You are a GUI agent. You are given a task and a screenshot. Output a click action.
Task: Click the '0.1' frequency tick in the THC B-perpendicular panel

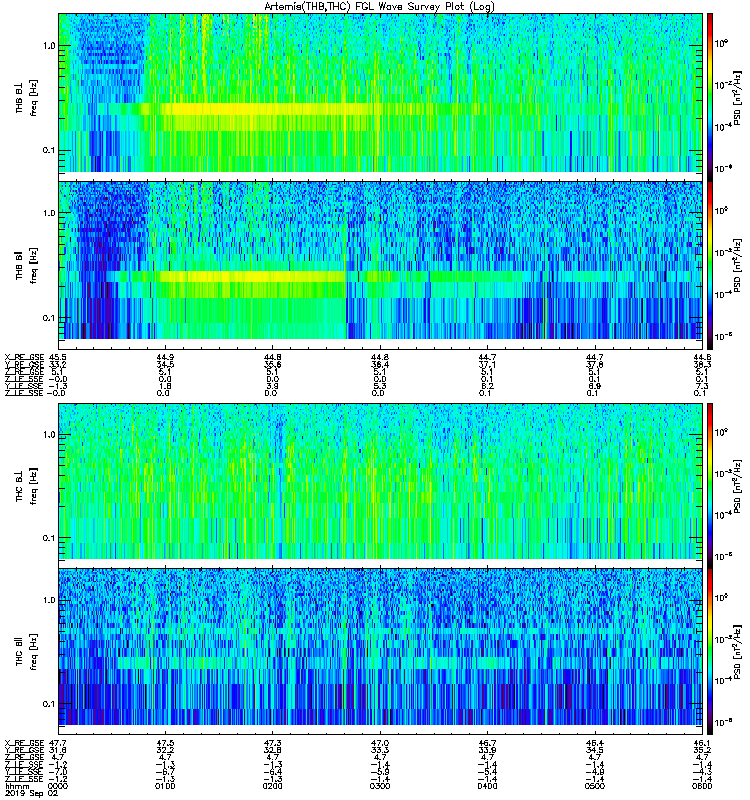[x=48, y=538]
